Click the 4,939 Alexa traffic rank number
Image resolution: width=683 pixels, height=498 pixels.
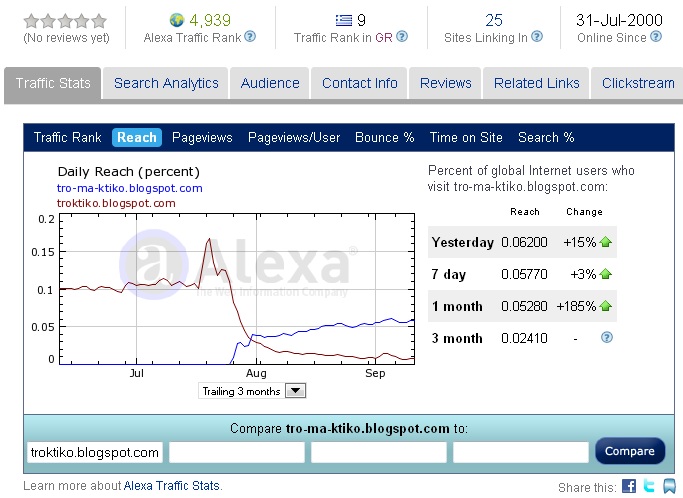(210, 20)
